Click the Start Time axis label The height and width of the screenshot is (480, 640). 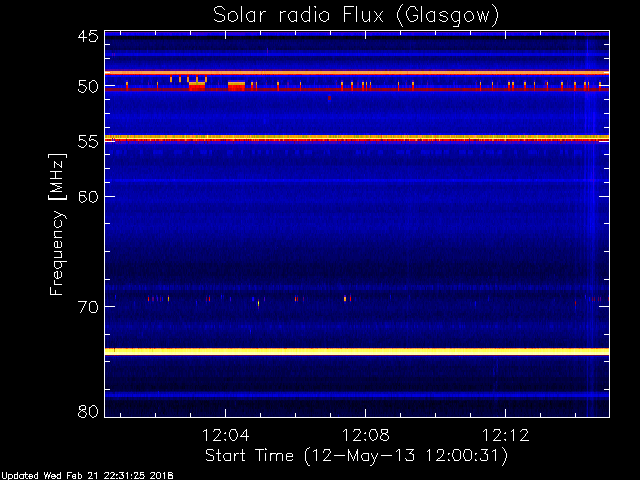(356, 455)
